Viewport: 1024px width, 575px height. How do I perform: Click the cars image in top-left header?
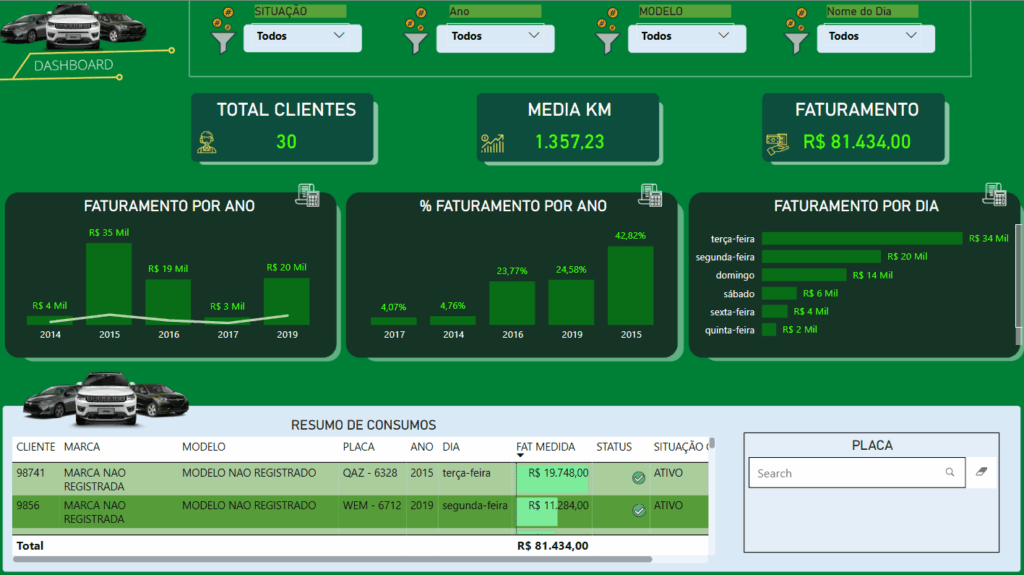(73, 27)
